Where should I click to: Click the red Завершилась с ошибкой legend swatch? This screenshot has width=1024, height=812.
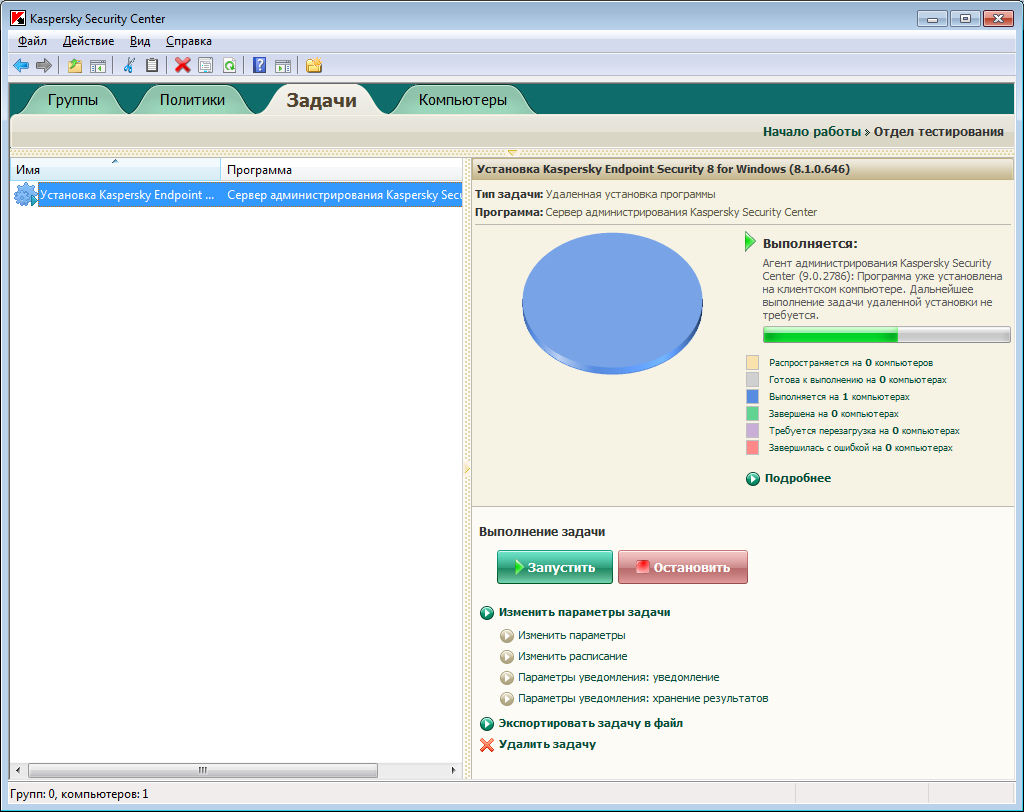(752, 447)
